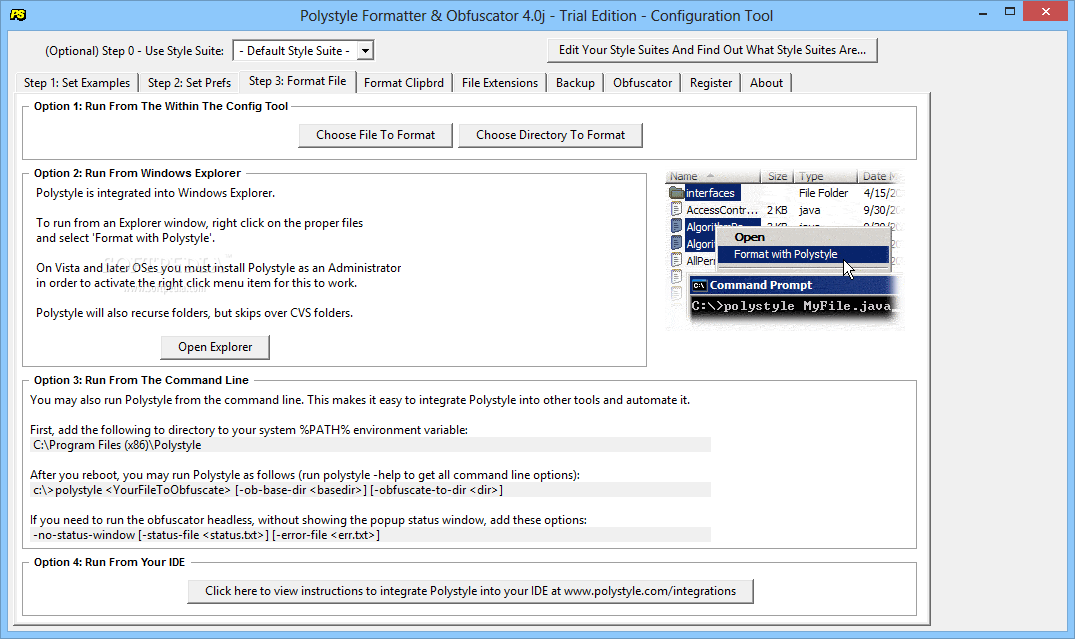Open the Default Style Suite dropdown
Image resolution: width=1075 pixels, height=639 pixels.
(304, 51)
